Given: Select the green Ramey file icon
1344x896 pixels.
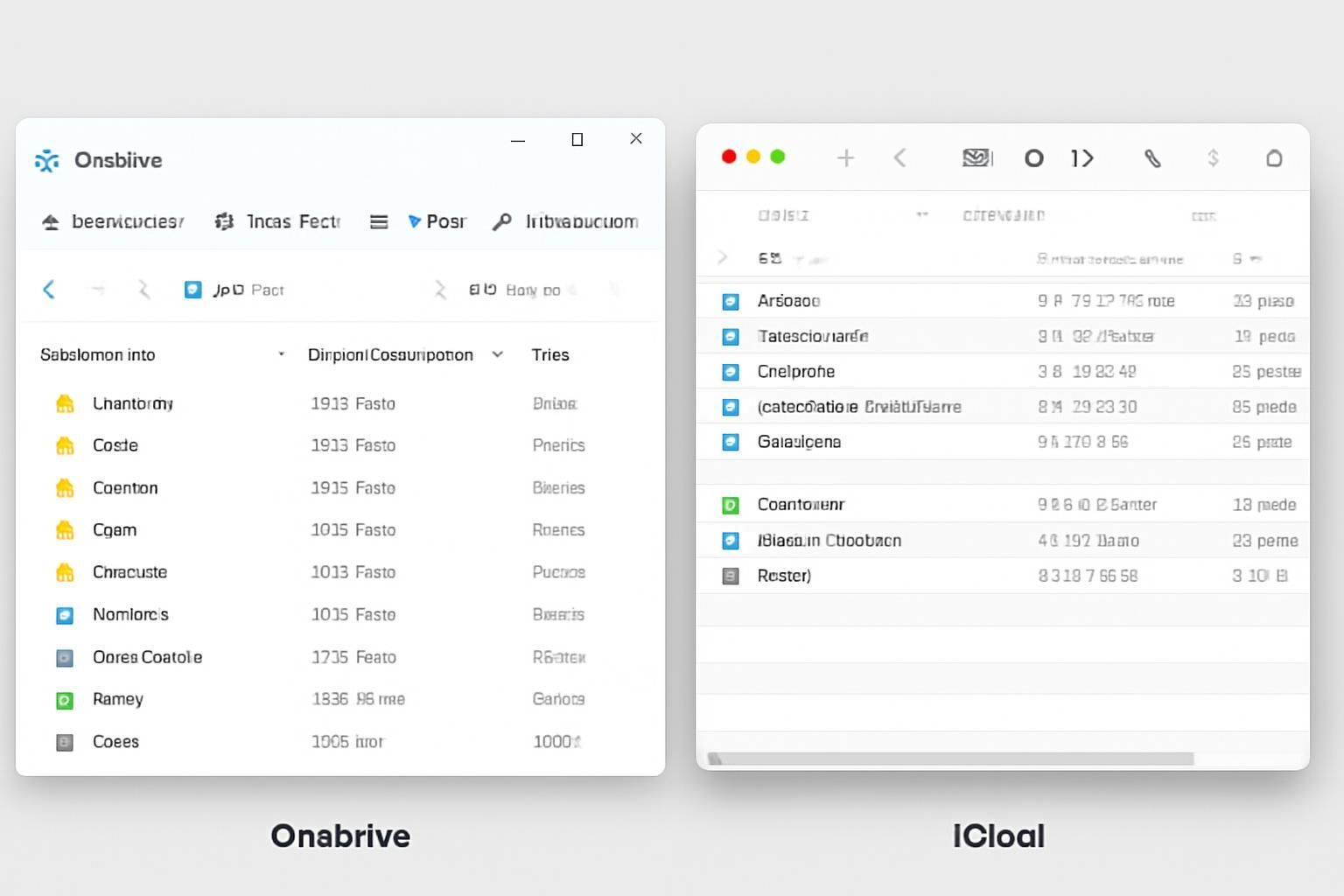Looking at the screenshot, I should coord(65,700).
